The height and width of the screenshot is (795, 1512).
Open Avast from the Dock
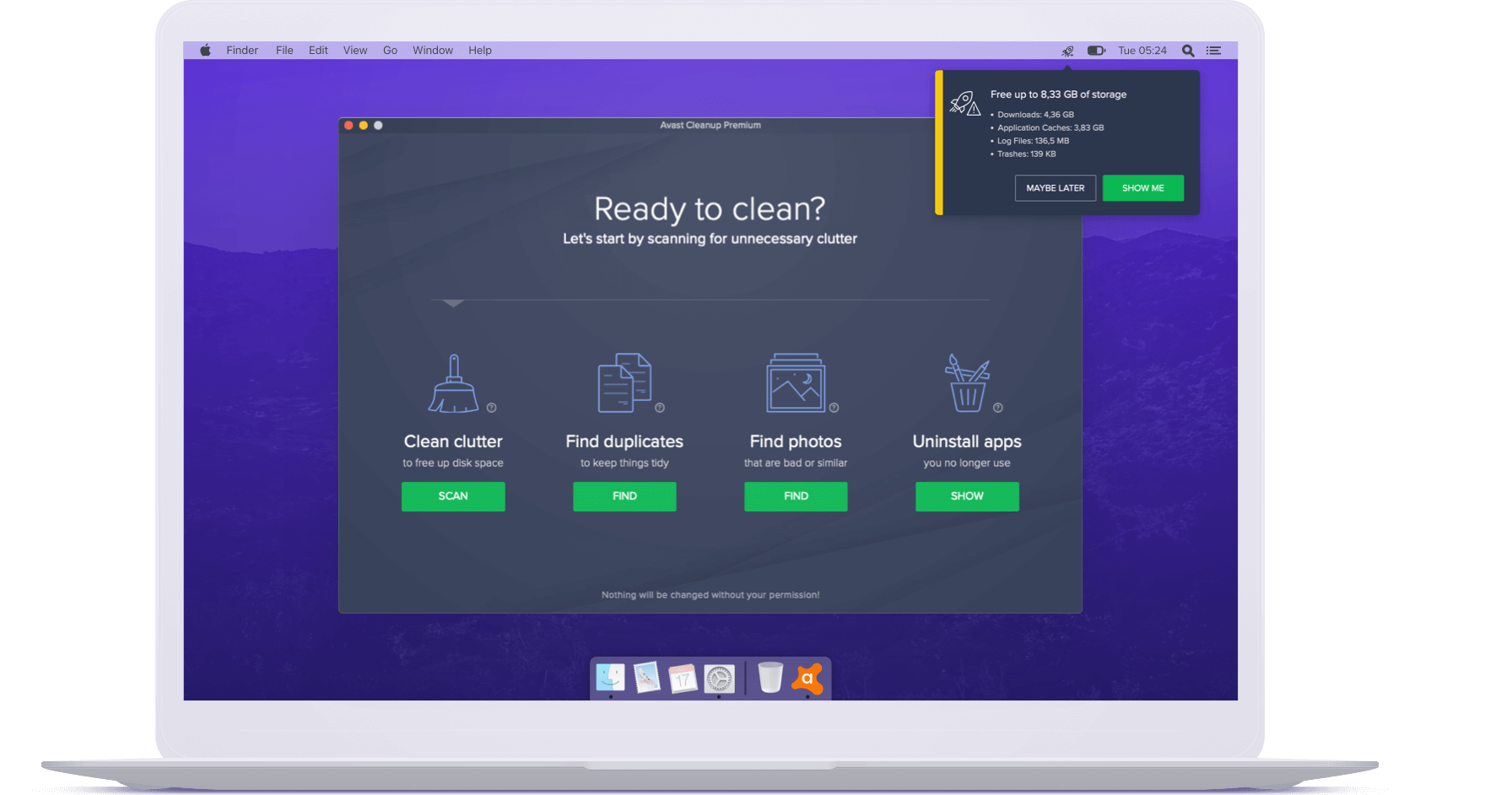click(x=807, y=678)
